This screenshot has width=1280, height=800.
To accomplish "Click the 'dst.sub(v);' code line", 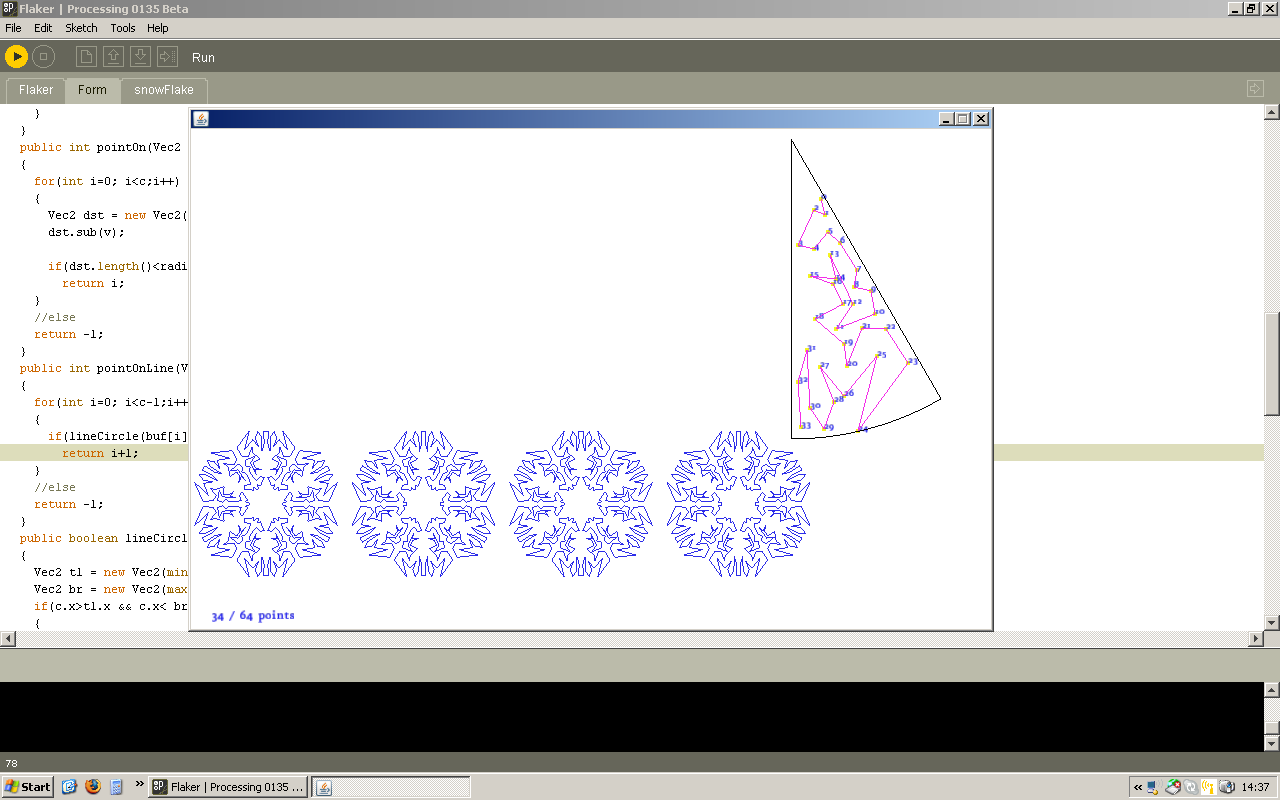I will tap(87, 232).
